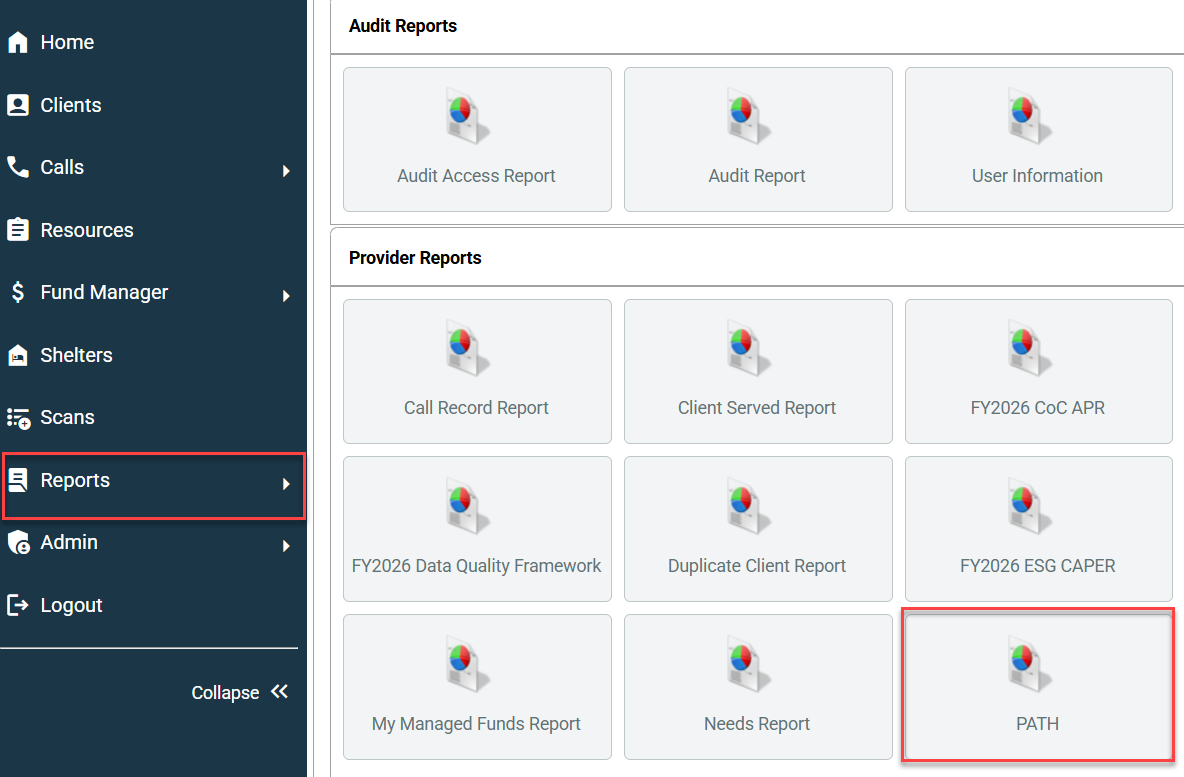Open the Client Served Report
This screenshot has height=777, width=1184.
[x=757, y=372]
